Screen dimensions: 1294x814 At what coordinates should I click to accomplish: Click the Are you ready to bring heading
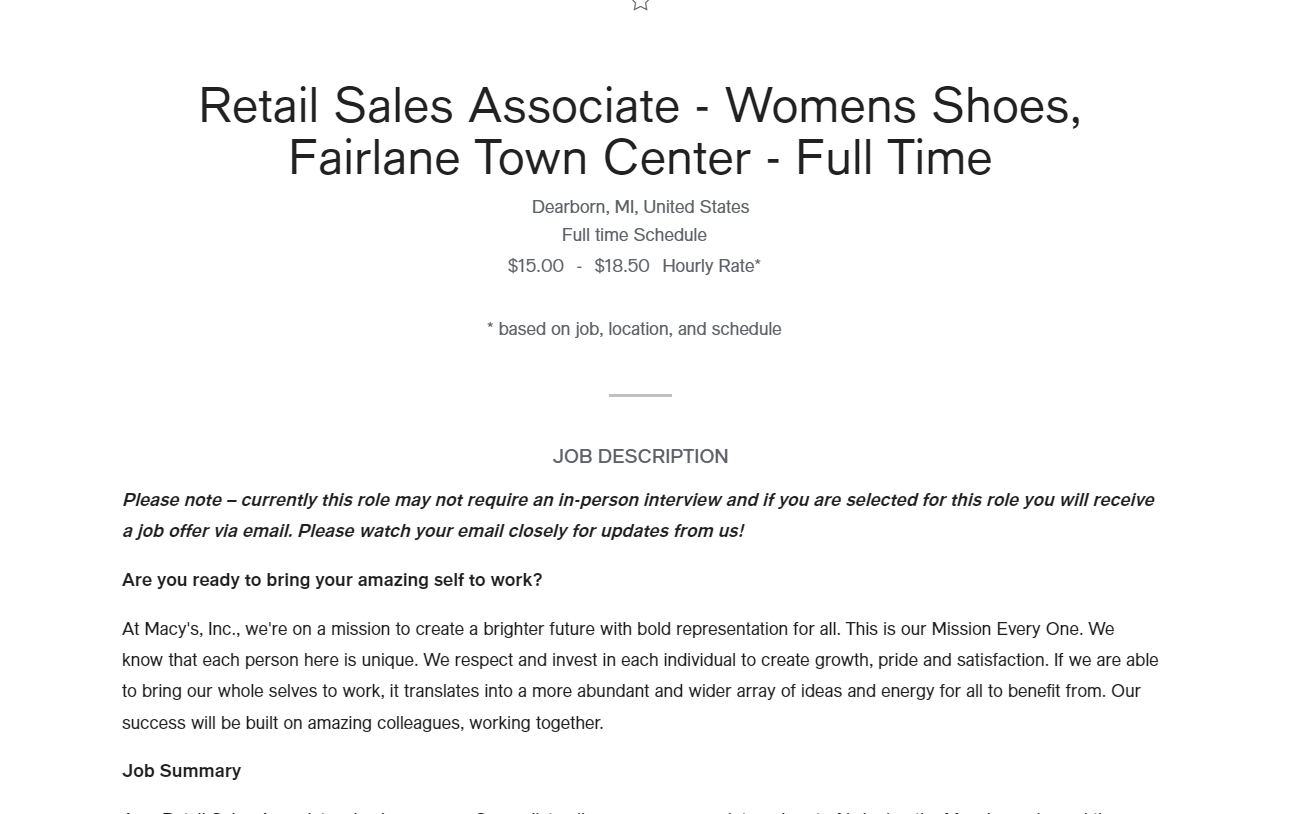tap(332, 580)
